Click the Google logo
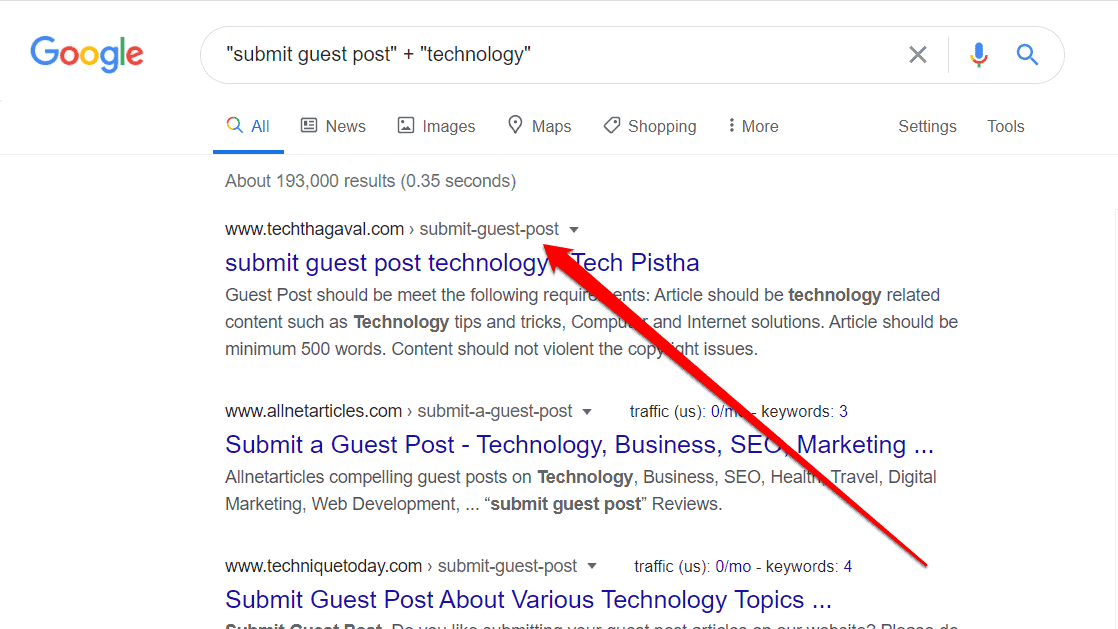This screenshot has height=629, width=1118. [87, 54]
